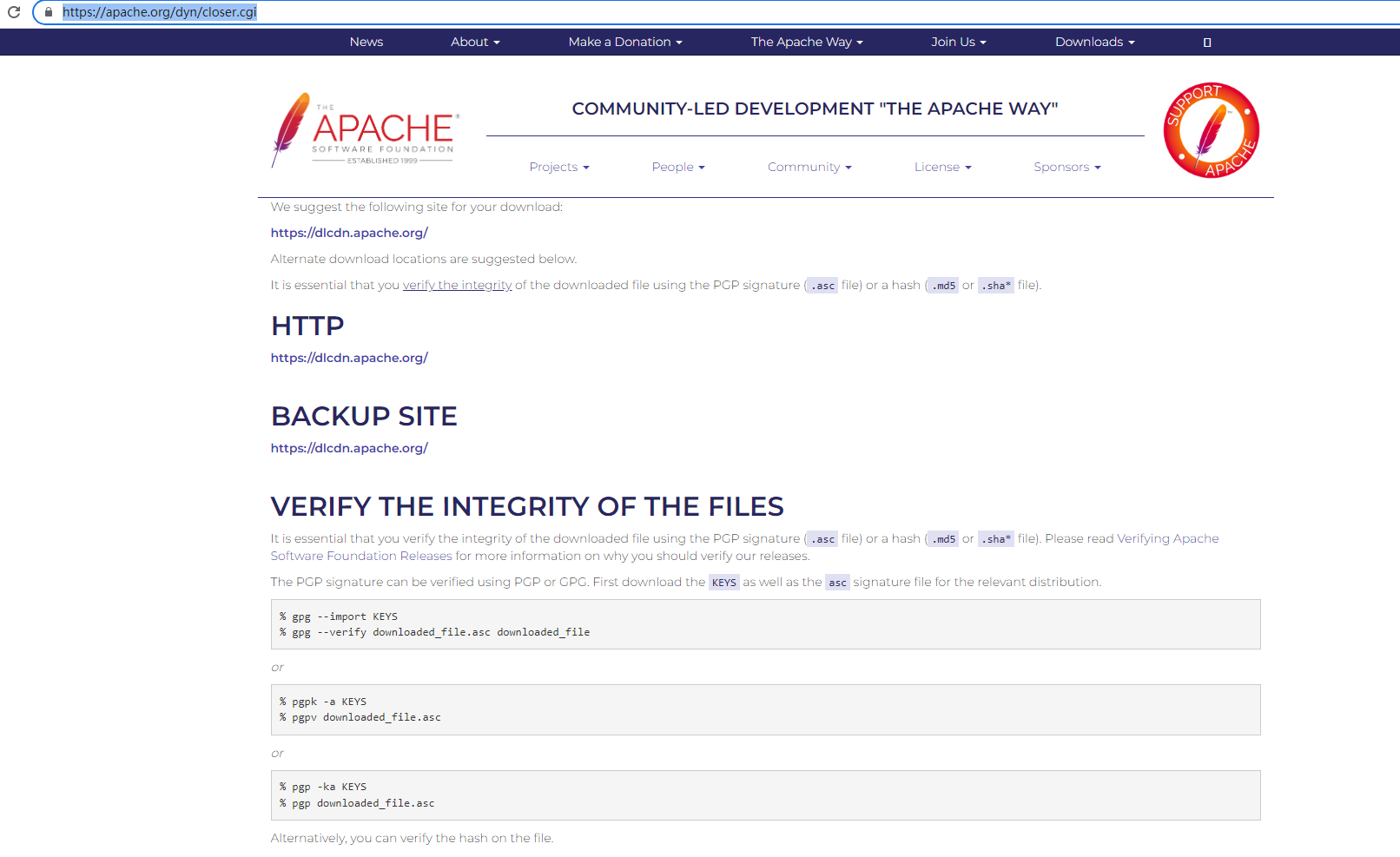
Task: Open the search icon in the top navigation
Action: click(x=1207, y=43)
